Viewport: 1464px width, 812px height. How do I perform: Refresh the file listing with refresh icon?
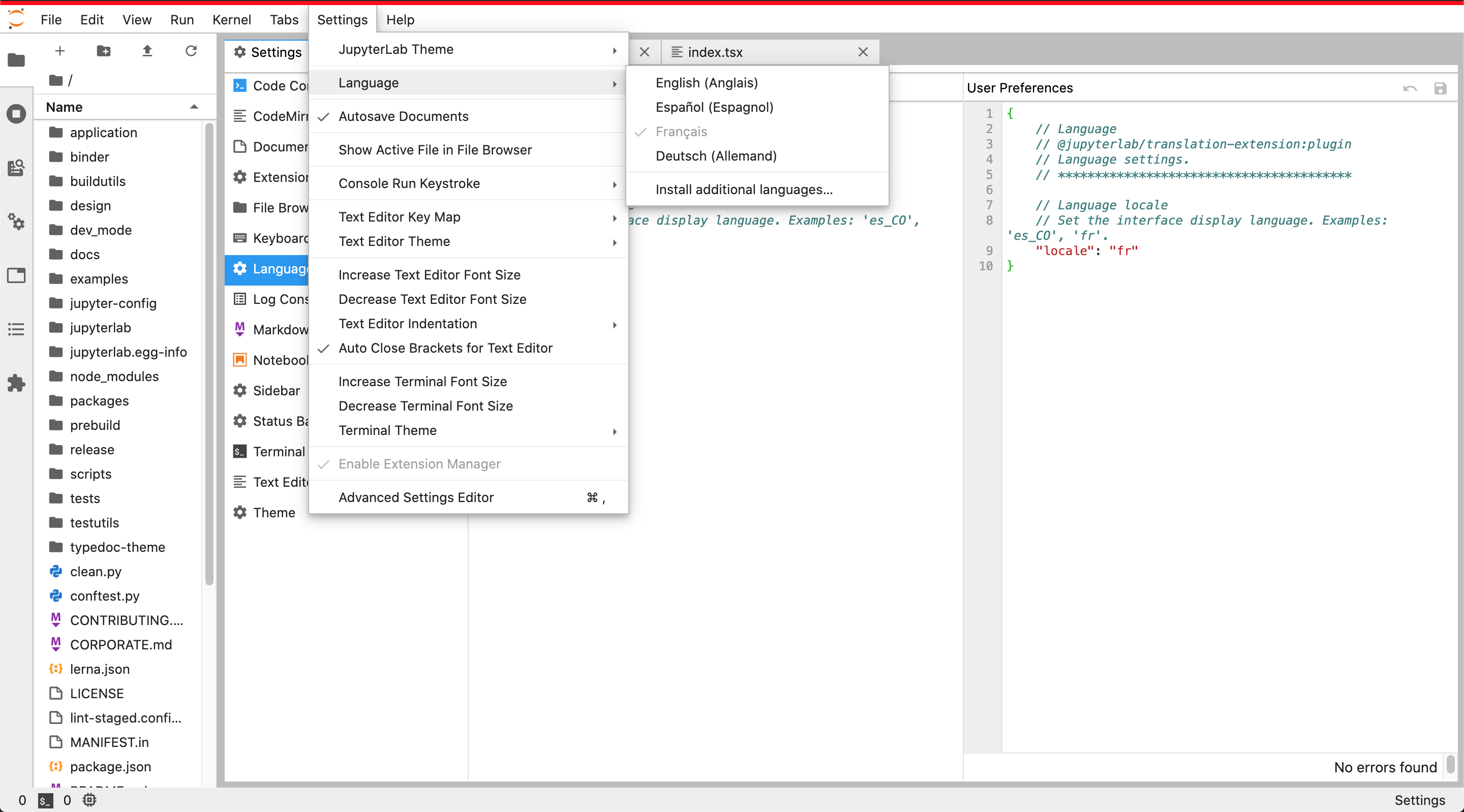pyautogui.click(x=191, y=51)
